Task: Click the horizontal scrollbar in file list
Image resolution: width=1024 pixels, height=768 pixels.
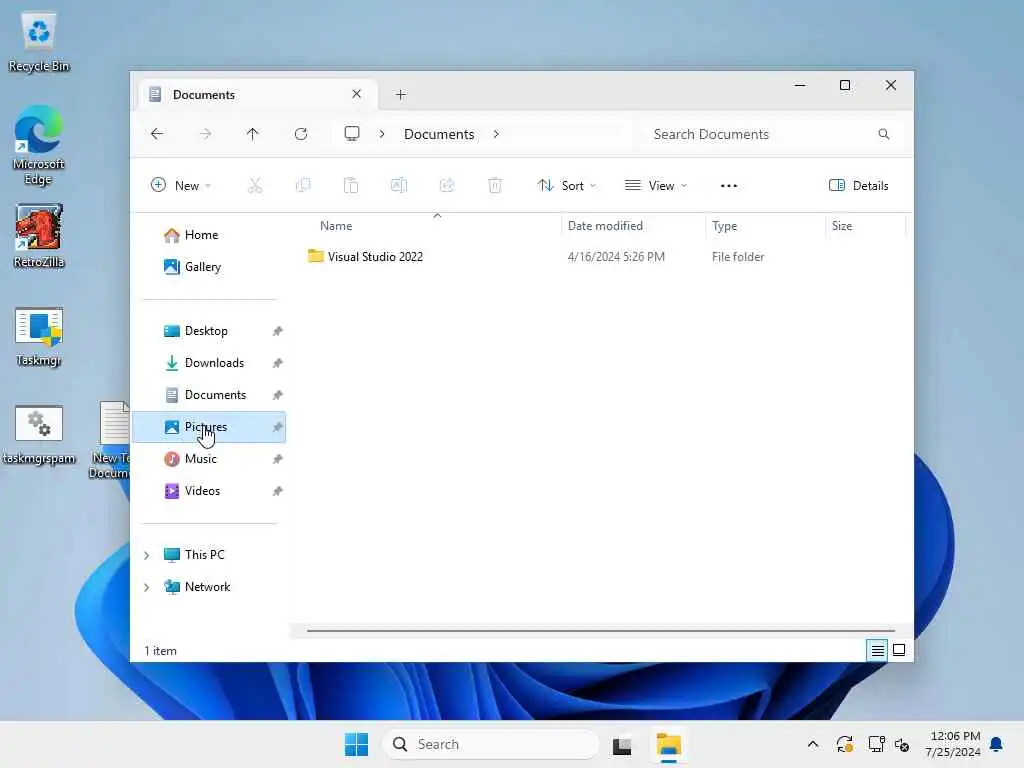Action: tap(600, 631)
